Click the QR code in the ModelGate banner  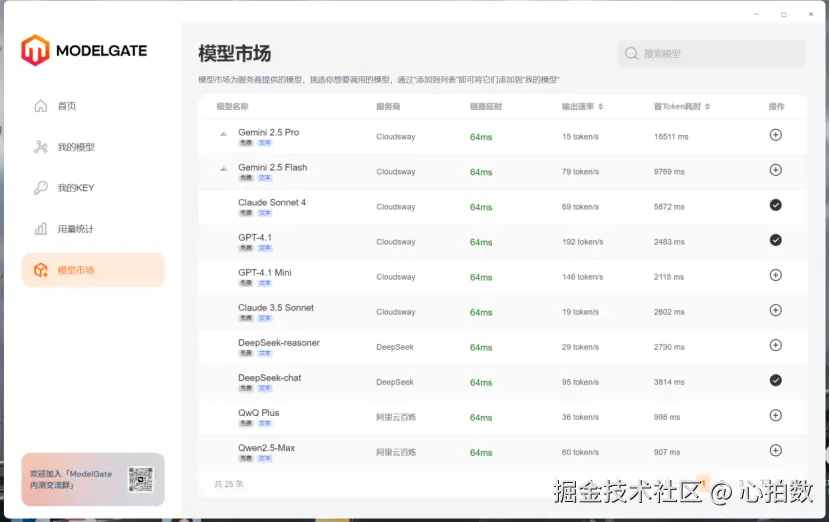coord(141,479)
